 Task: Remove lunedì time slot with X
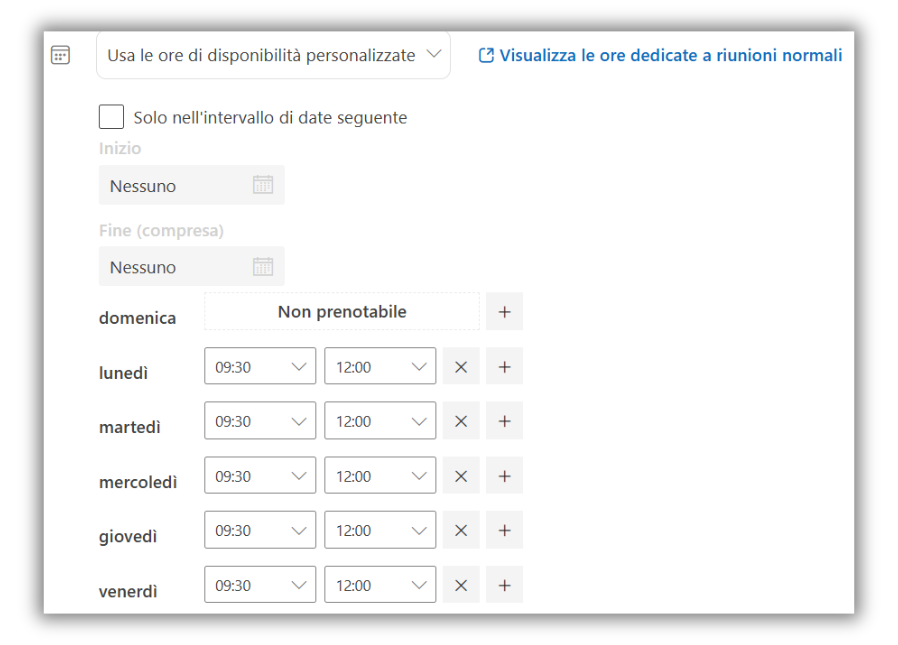tap(461, 367)
